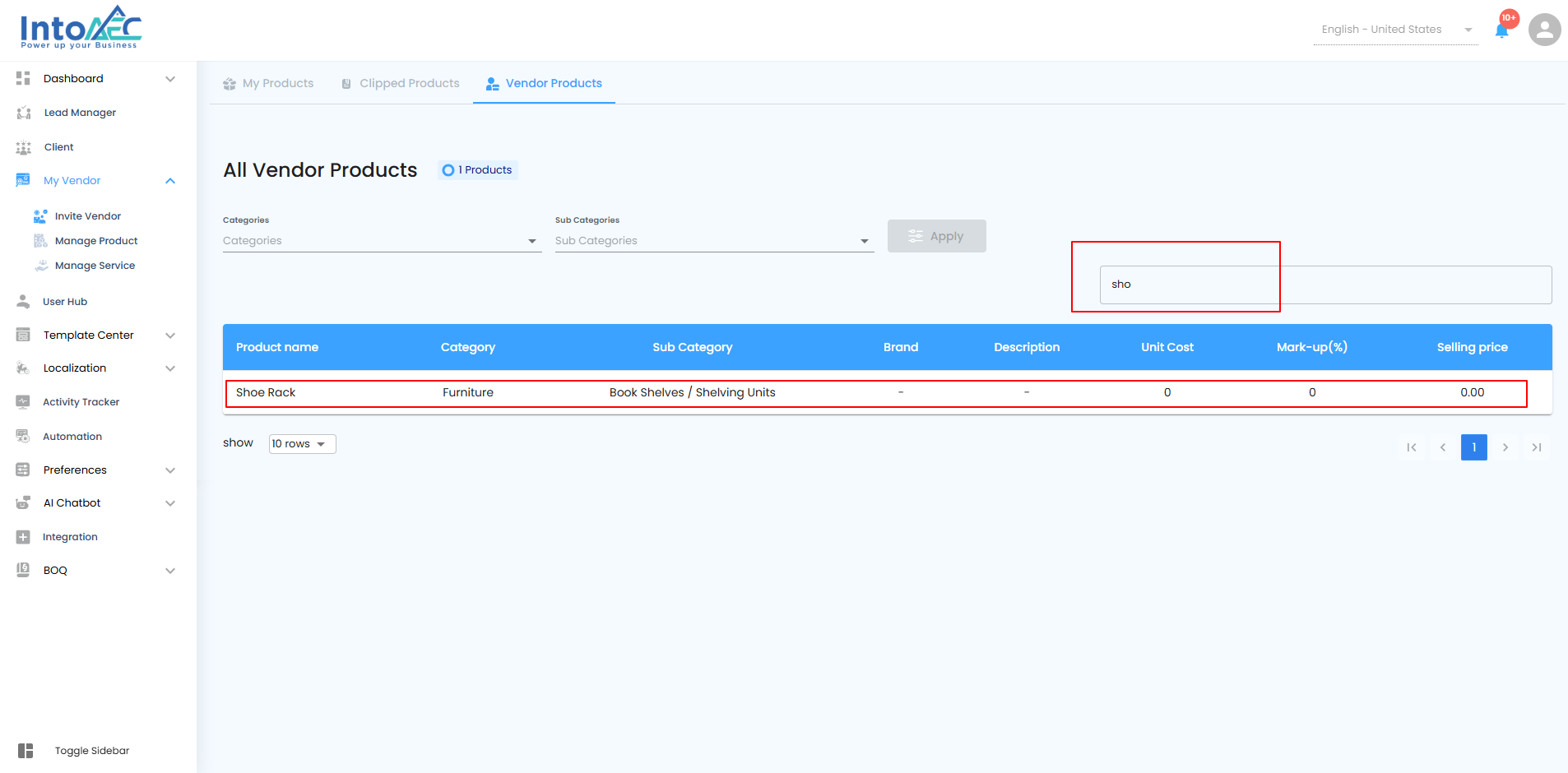This screenshot has height=773, width=1568.
Task: Open the user profile avatar
Action: tap(1544, 30)
